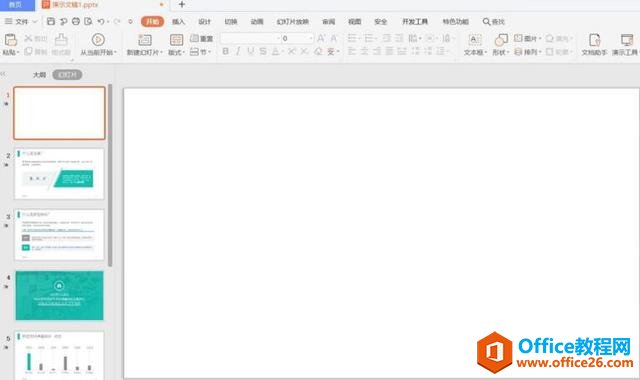Open the Layout (版式) dropdown label
640x380 pixels.
point(176,52)
